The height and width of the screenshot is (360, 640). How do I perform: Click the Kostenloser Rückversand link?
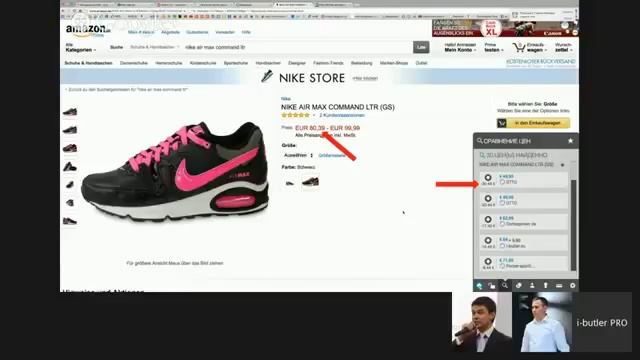540,62
